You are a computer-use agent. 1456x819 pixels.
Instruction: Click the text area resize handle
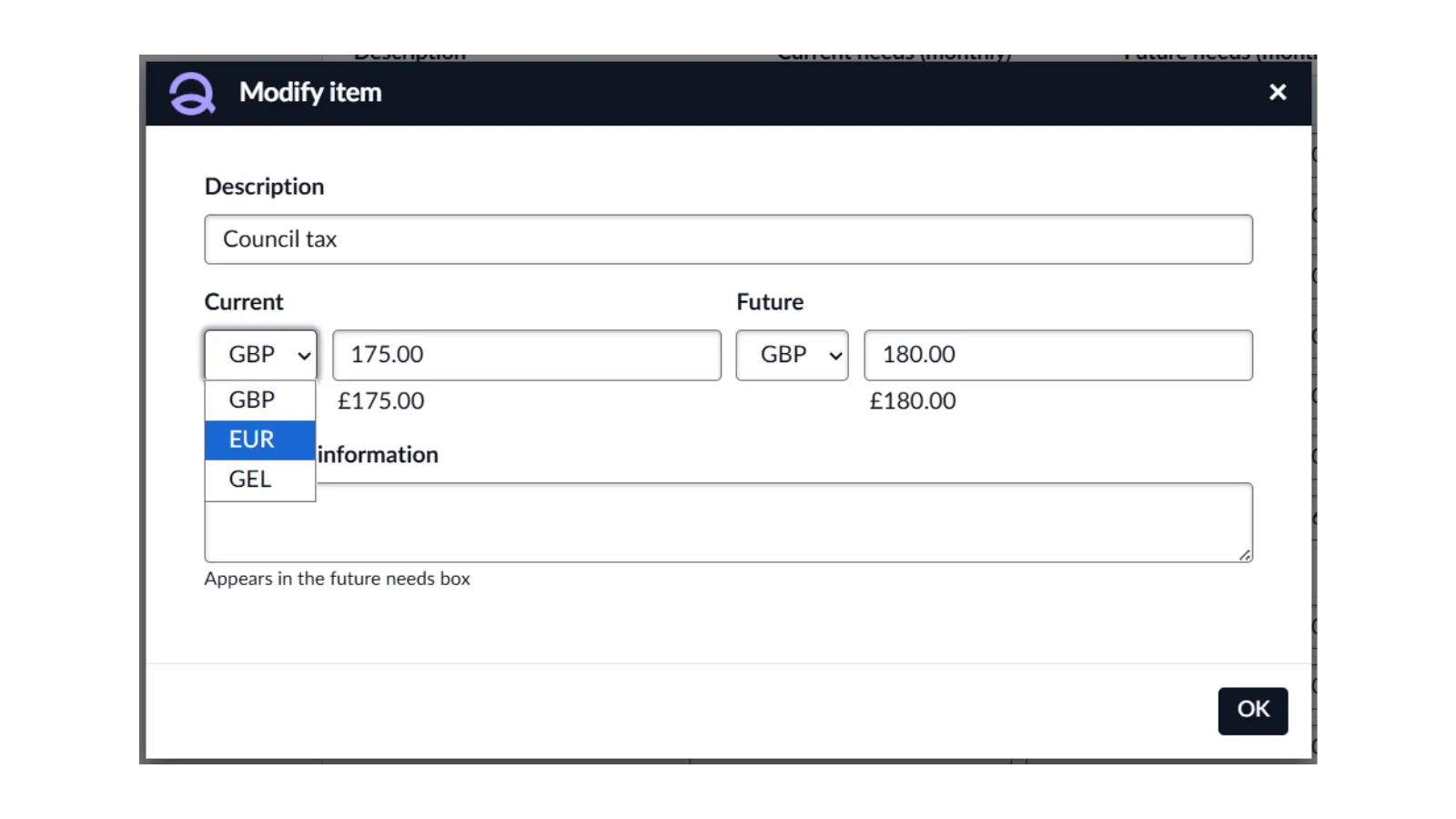pyautogui.click(x=1244, y=554)
